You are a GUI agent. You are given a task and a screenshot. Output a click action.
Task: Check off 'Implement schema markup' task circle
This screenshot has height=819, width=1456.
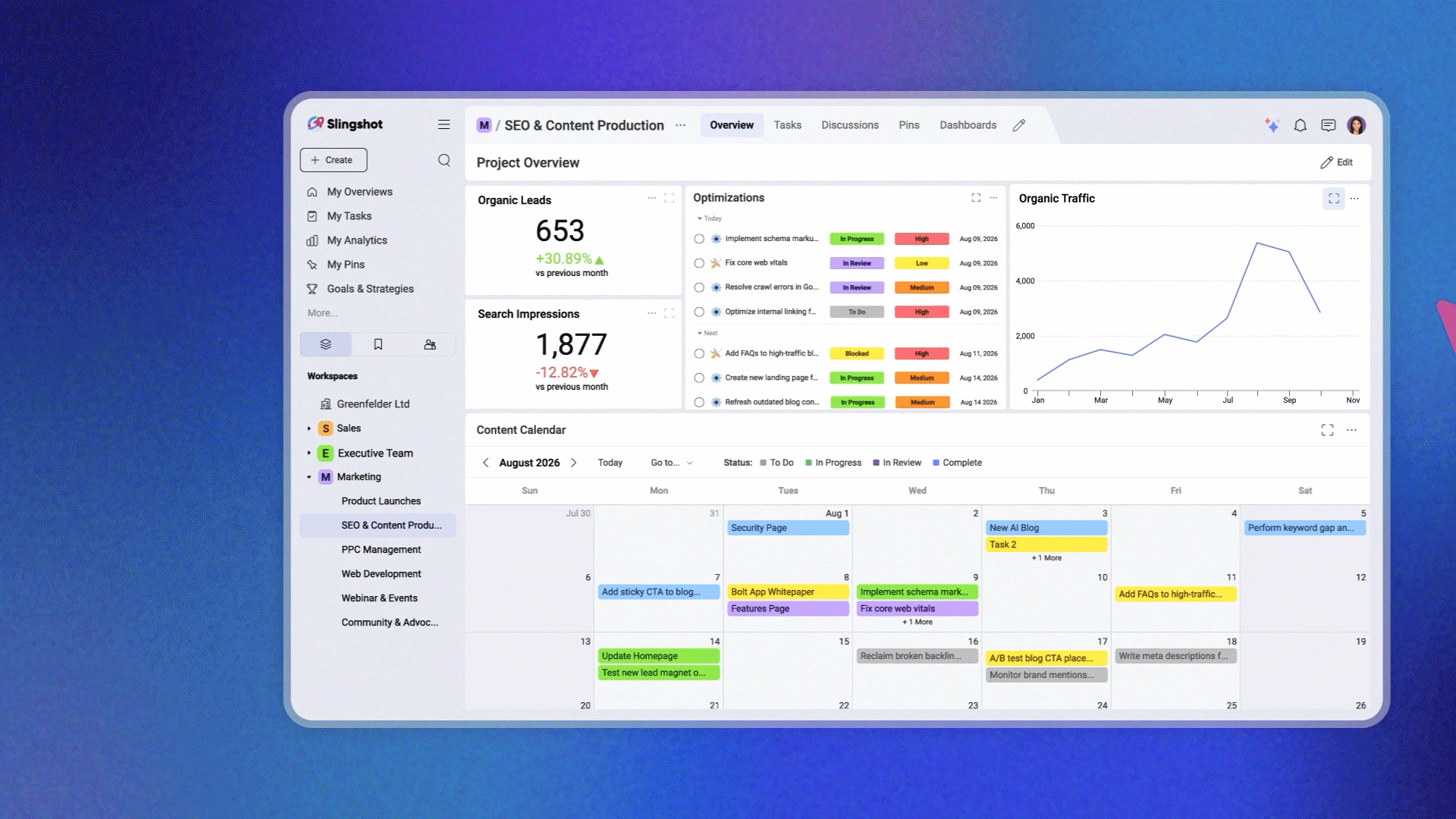pyautogui.click(x=699, y=239)
